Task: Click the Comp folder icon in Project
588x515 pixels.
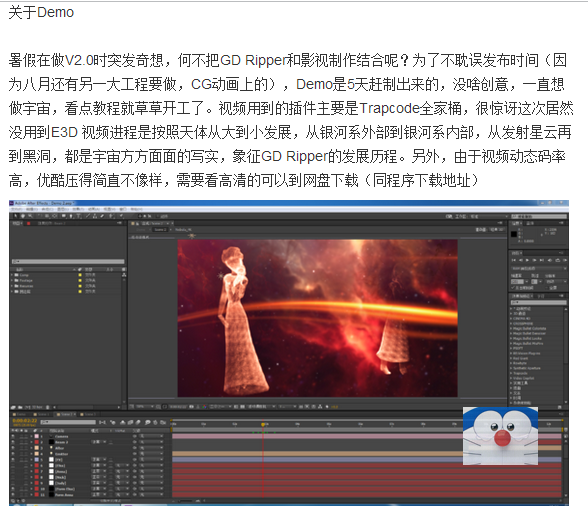Action: point(16,275)
